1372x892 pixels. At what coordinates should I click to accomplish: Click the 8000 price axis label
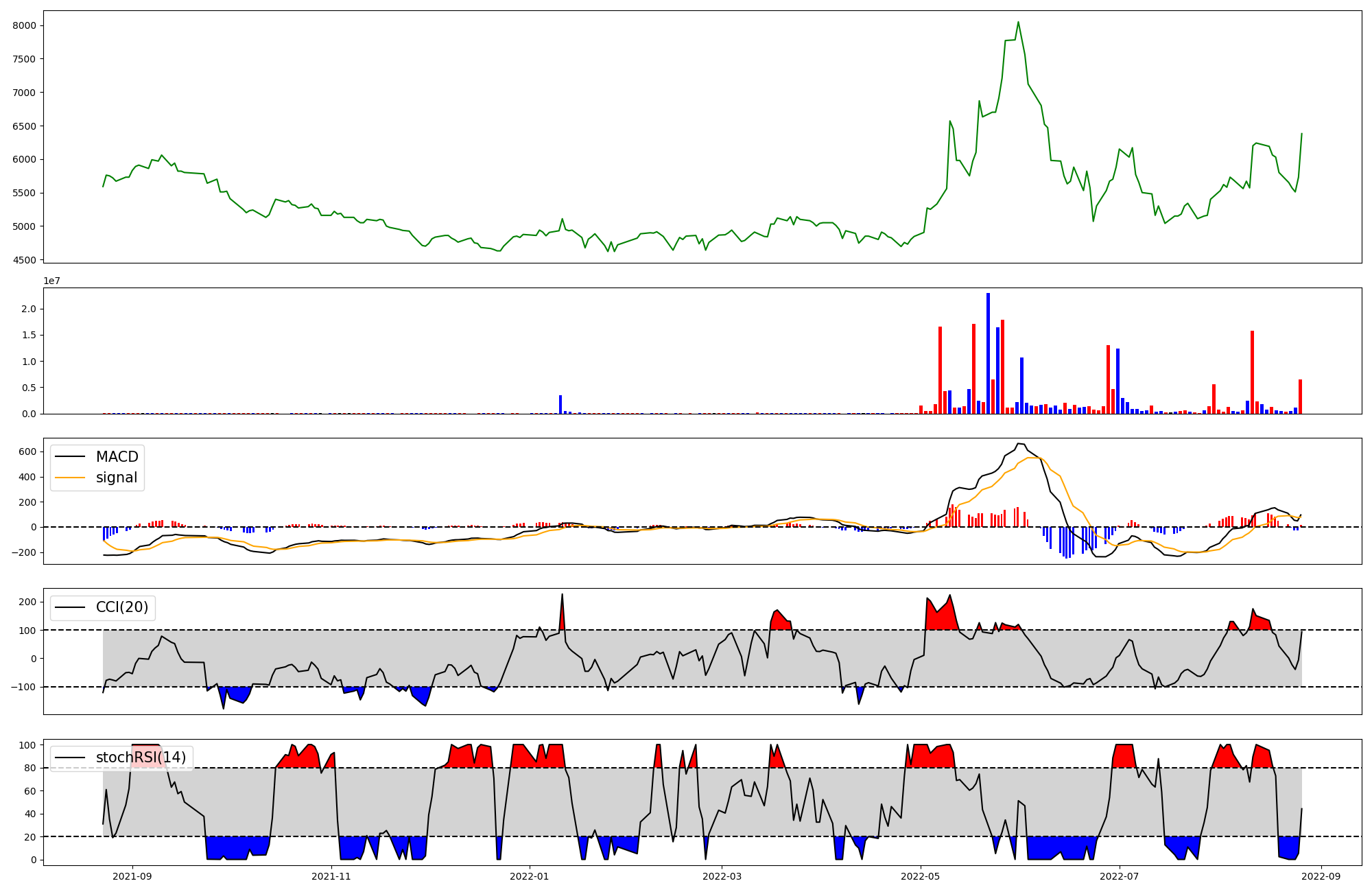coord(24,26)
